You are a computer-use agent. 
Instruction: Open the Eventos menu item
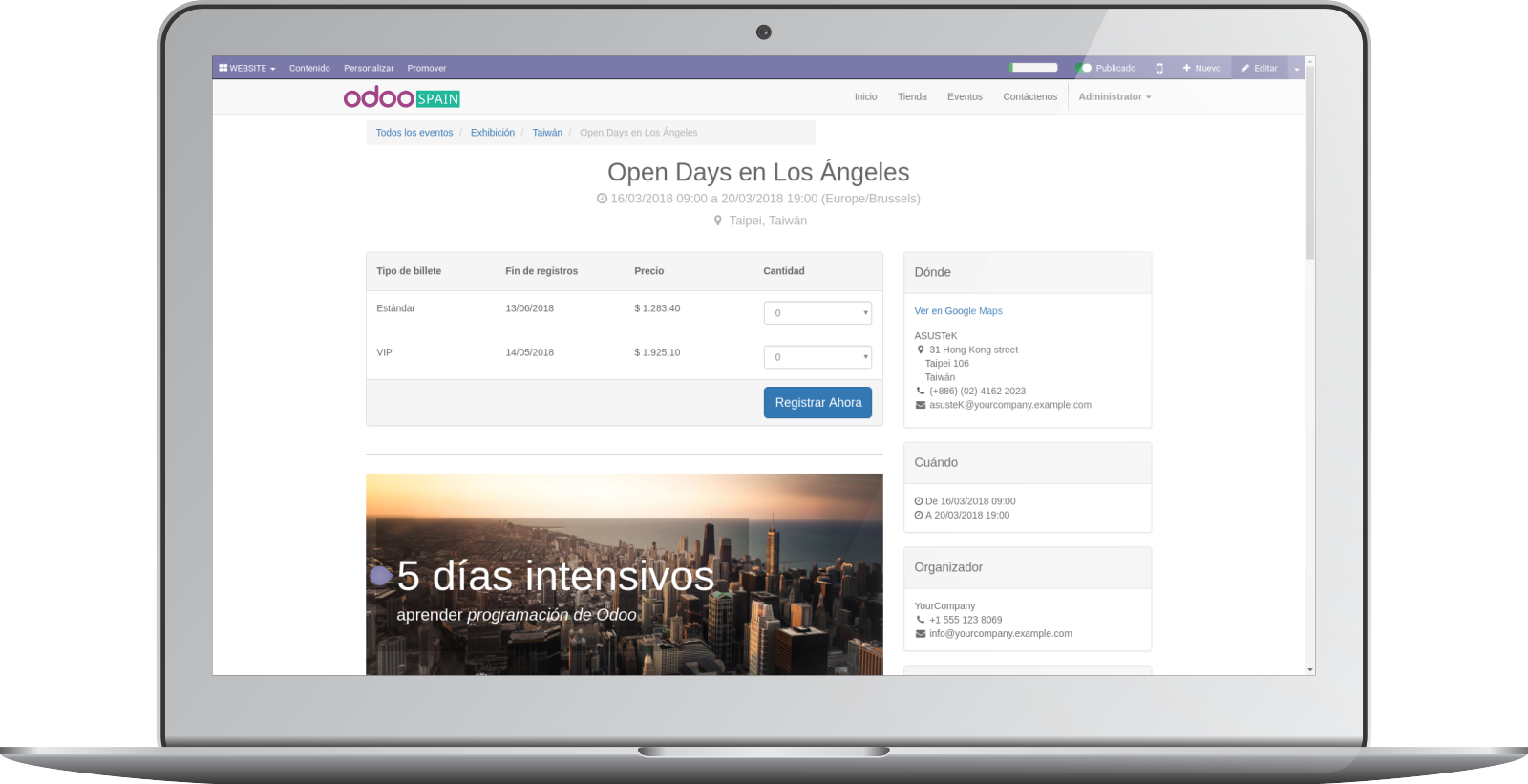tap(965, 96)
